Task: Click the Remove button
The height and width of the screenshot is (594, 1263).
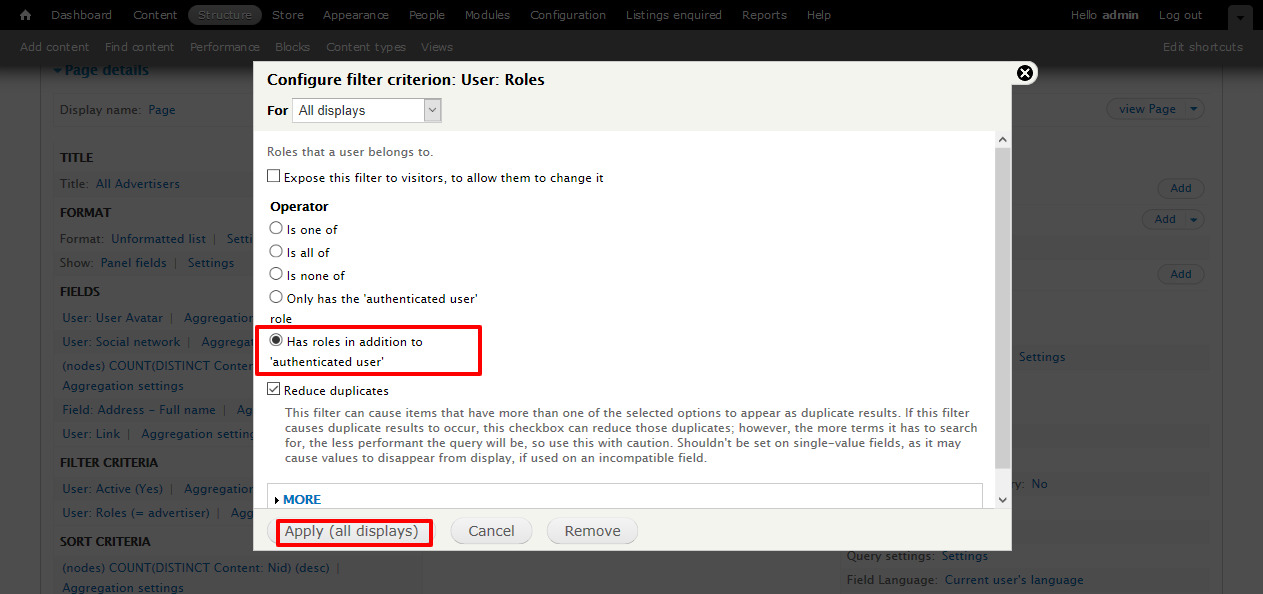Action: 592,531
